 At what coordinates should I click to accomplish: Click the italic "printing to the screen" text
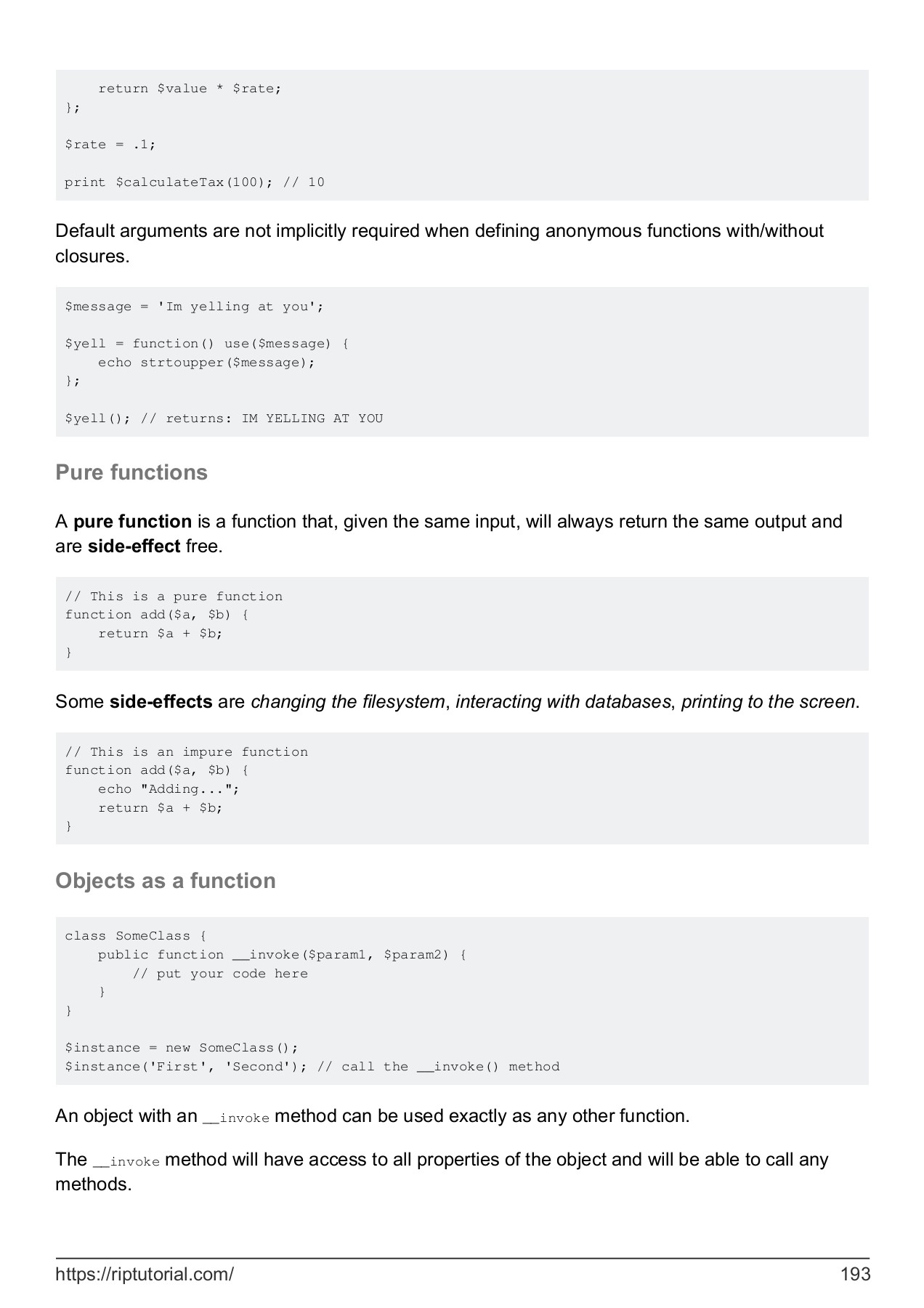tap(769, 702)
